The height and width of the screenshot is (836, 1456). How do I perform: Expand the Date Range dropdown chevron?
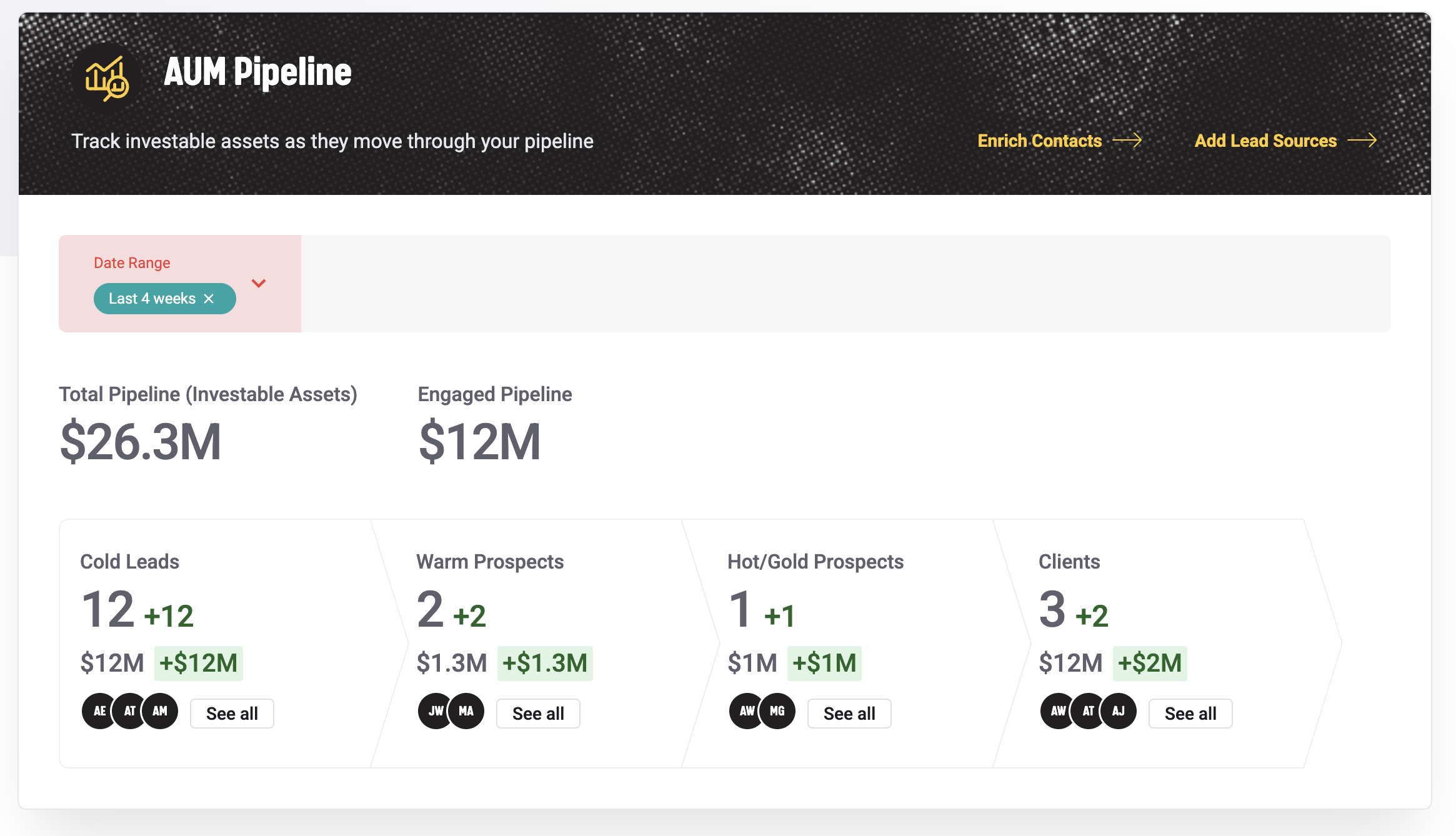pyautogui.click(x=259, y=283)
